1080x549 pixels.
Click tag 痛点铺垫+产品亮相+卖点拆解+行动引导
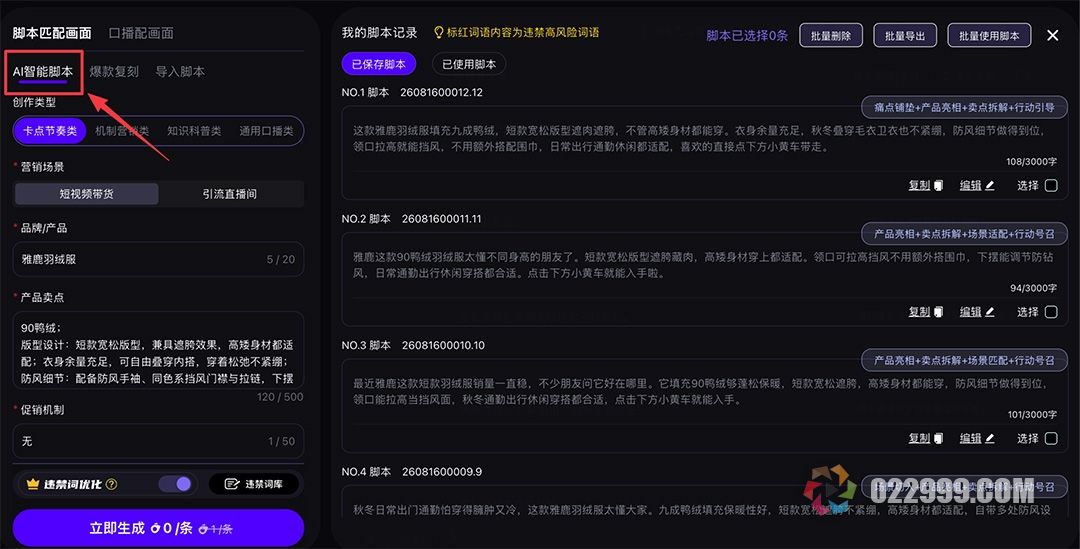(x=964, y=107)
